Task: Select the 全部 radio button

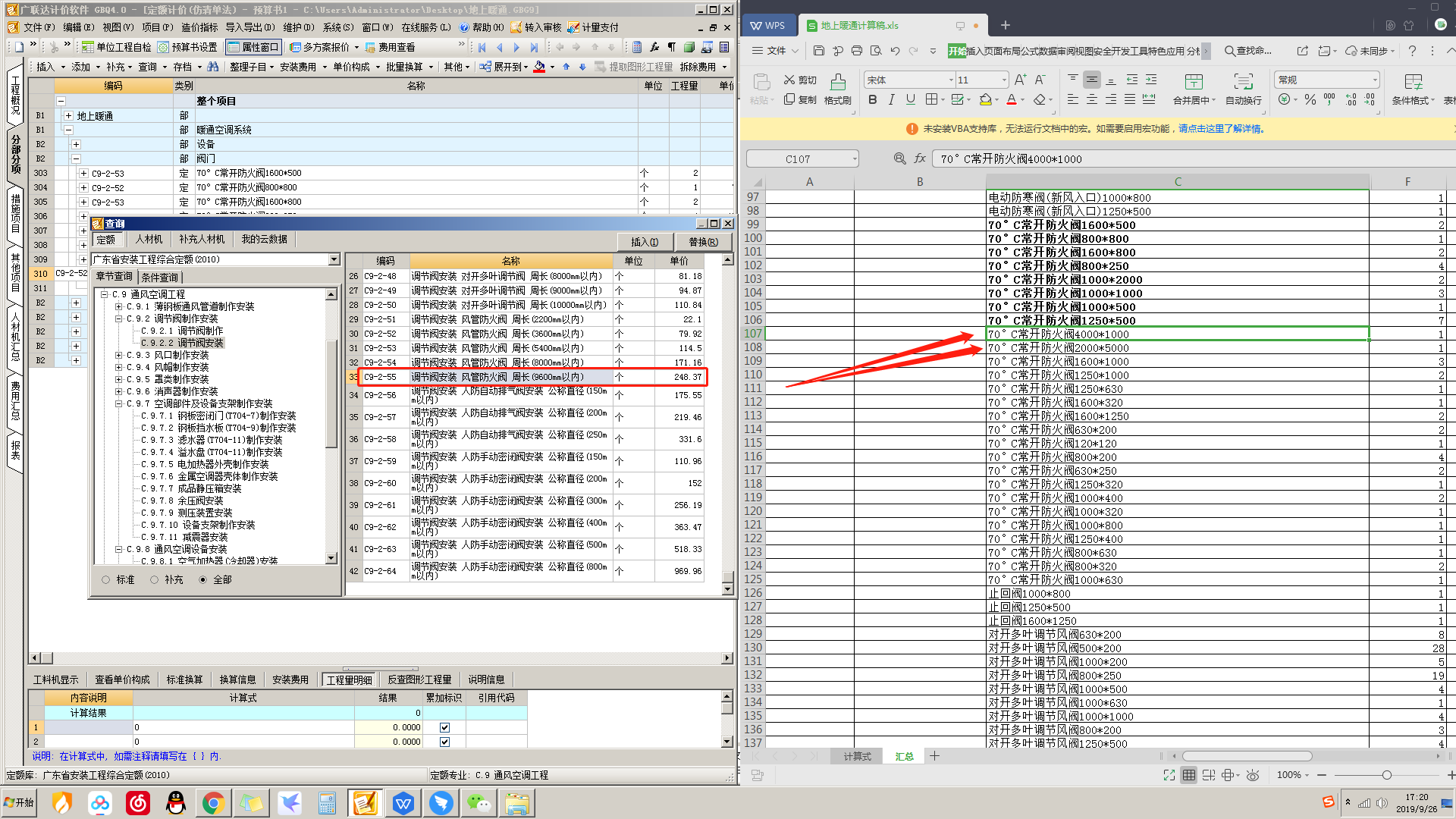Action: (x=202, y=579)
